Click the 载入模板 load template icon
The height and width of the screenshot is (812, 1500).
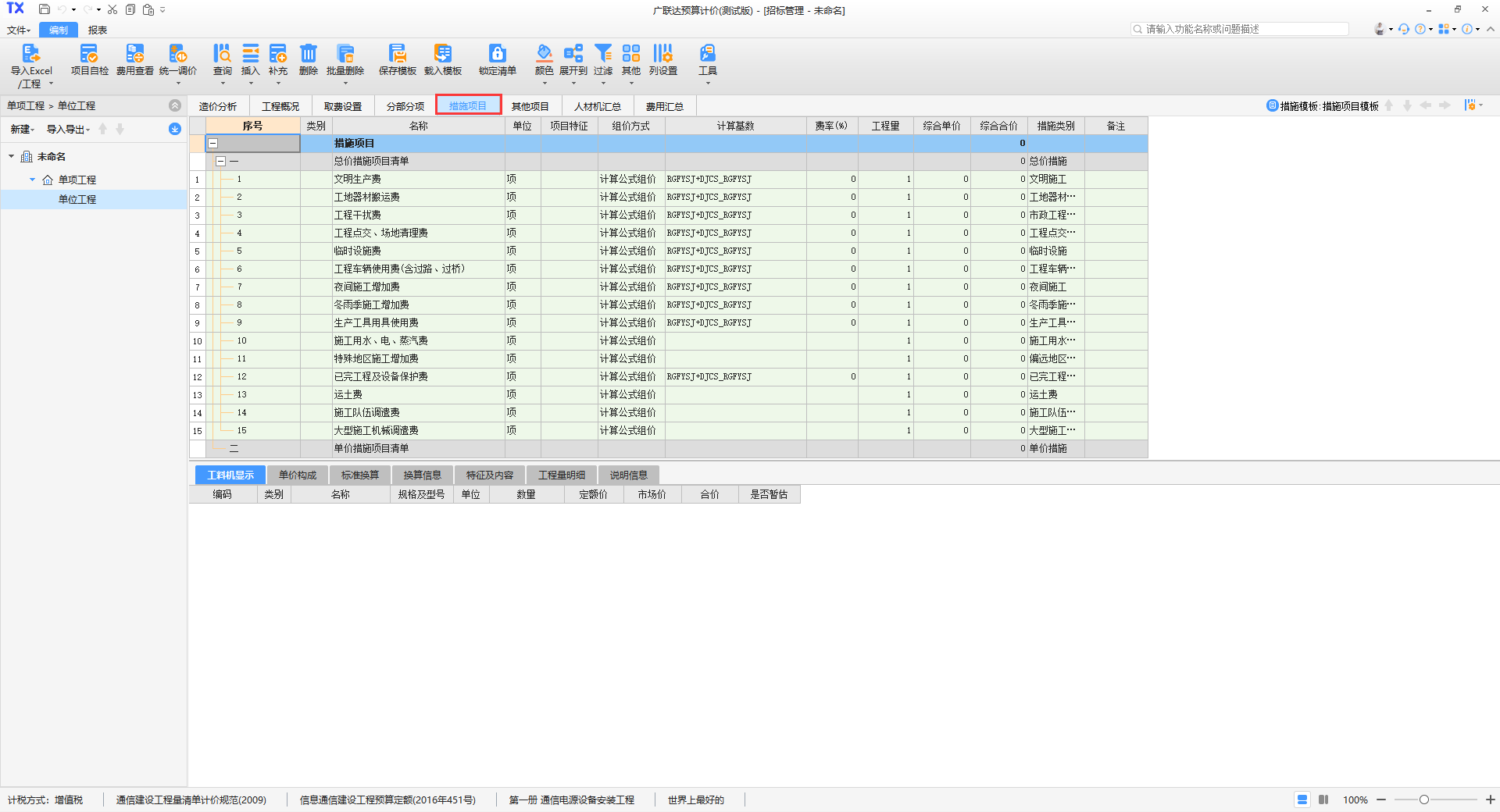442,54
